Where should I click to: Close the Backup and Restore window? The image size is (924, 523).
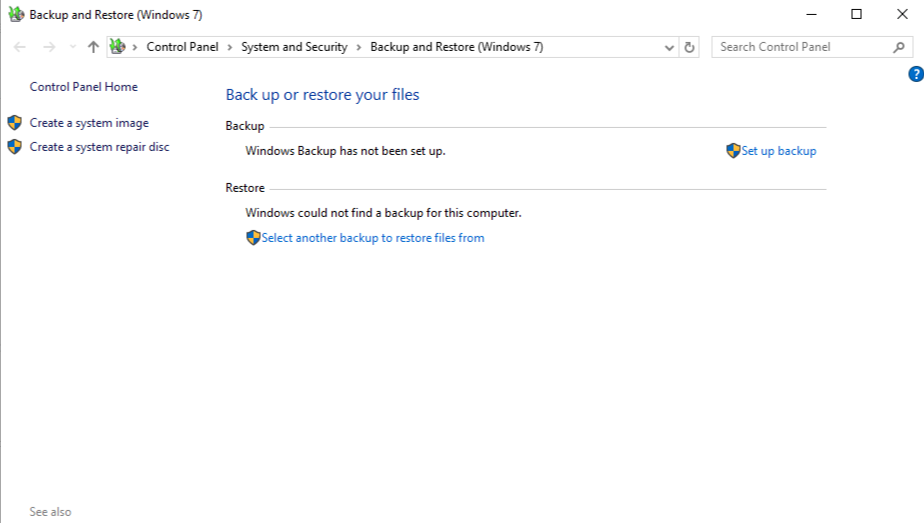click(x=902, y=14)
